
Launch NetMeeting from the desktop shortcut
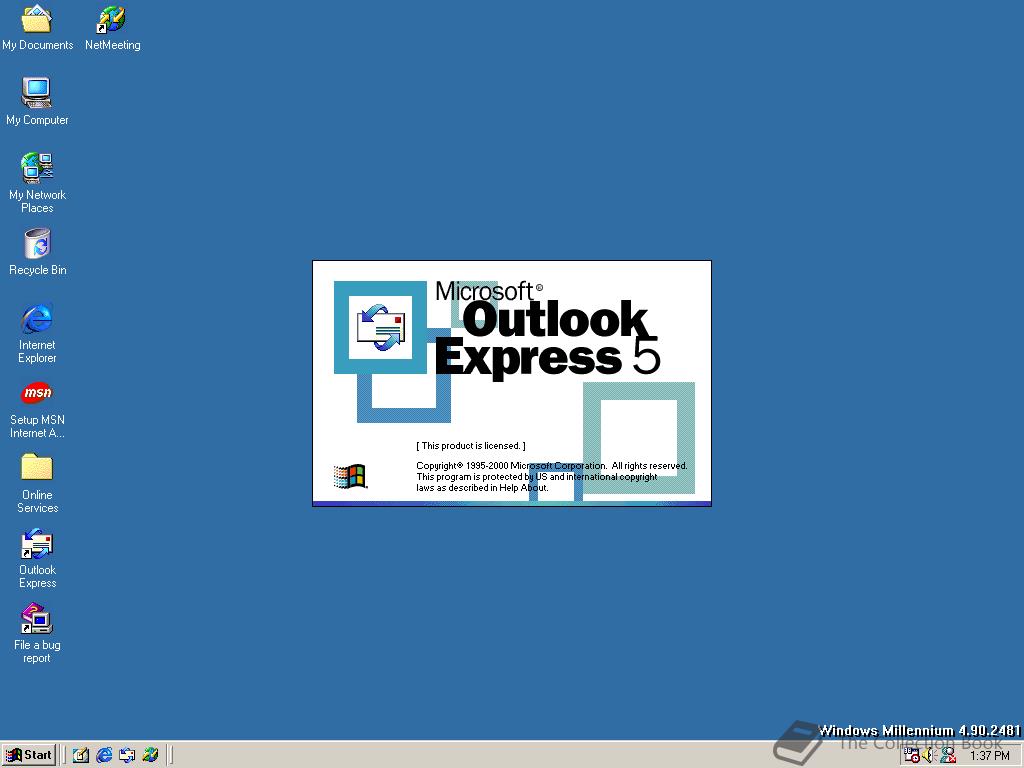pos(112,27)
